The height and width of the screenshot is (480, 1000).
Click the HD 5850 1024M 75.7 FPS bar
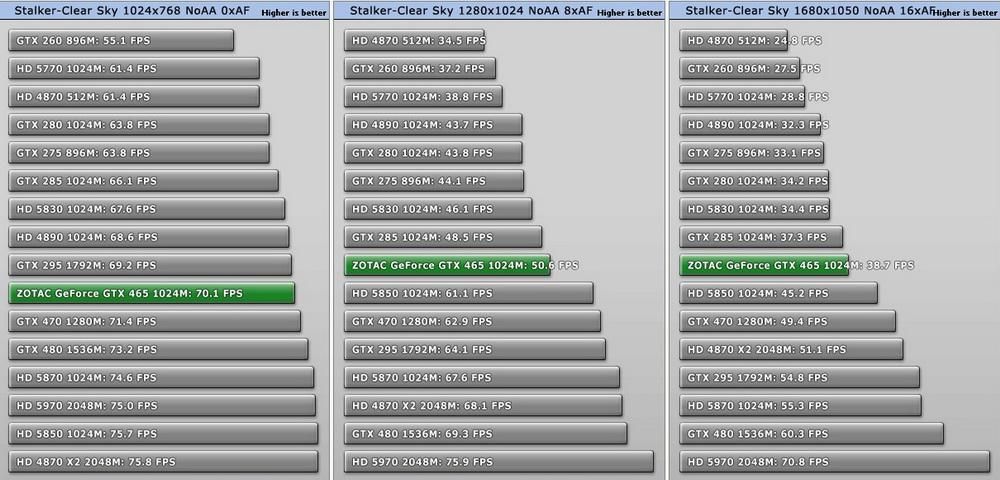[x=163, y=433]
